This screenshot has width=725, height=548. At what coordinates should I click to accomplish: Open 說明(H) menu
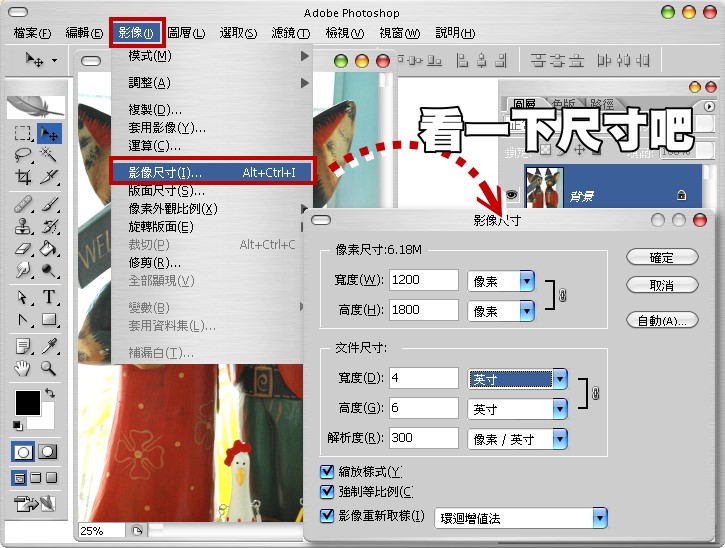coord(455,33)
